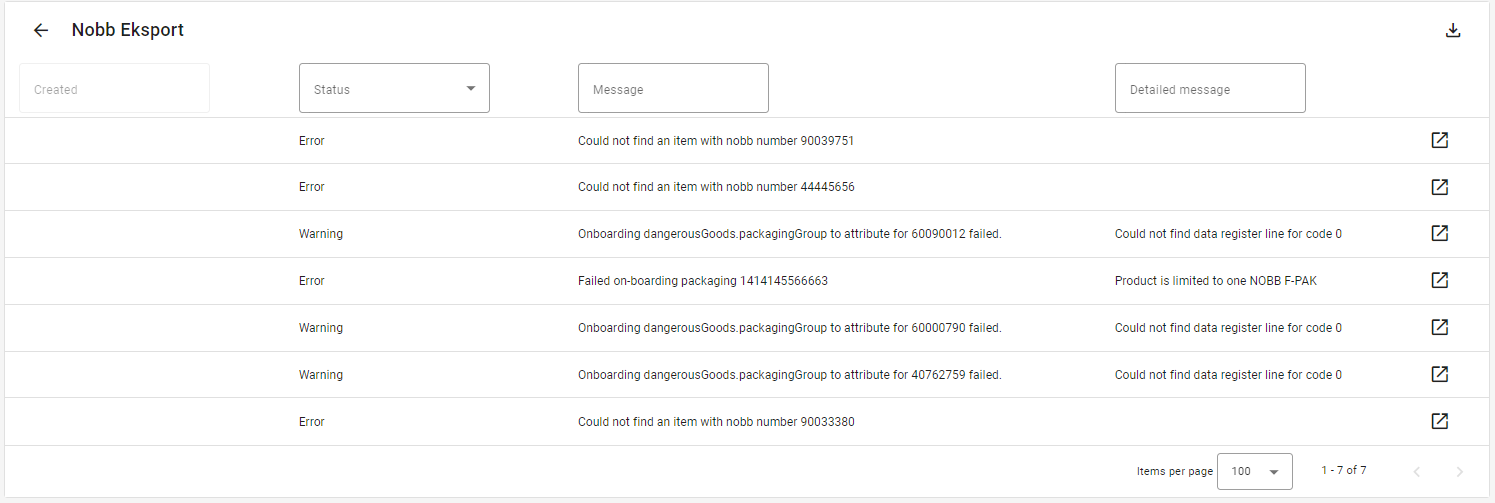The width and height of the screenshot is (1495, 503).
Task: Expand the Status filter dropdown
Action: click(394, 88)
